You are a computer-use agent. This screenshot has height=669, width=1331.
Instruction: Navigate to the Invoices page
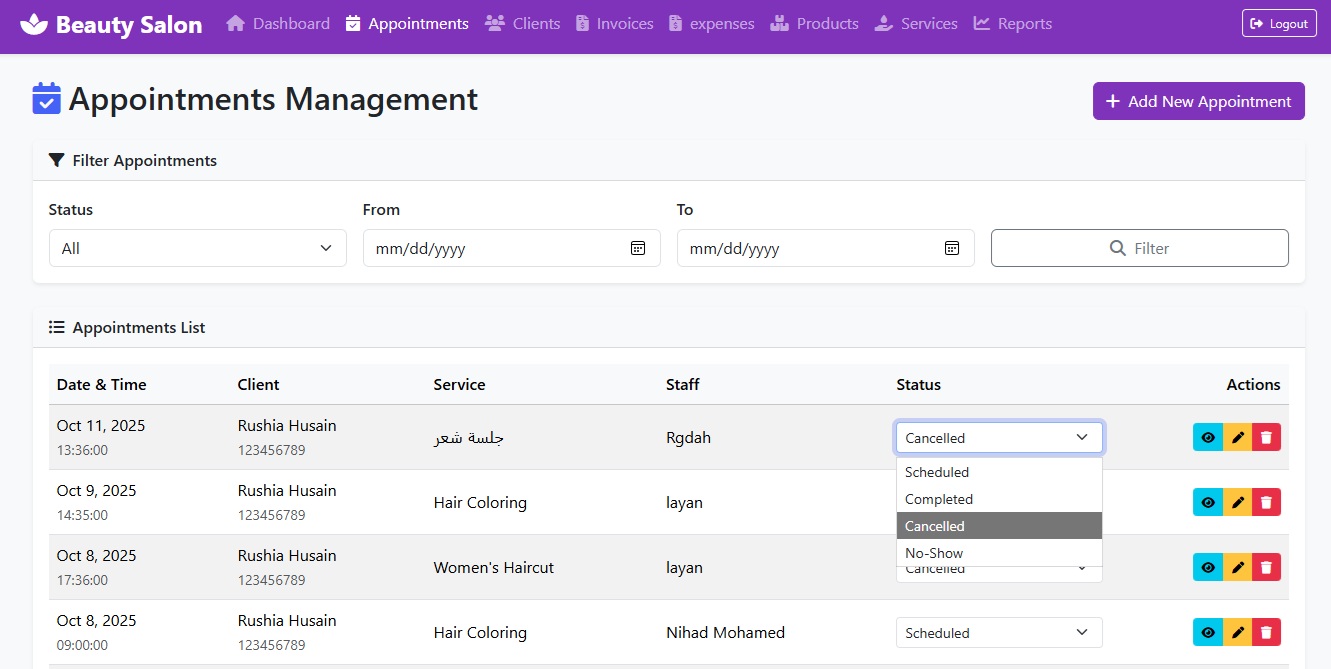tap(613, 23)
